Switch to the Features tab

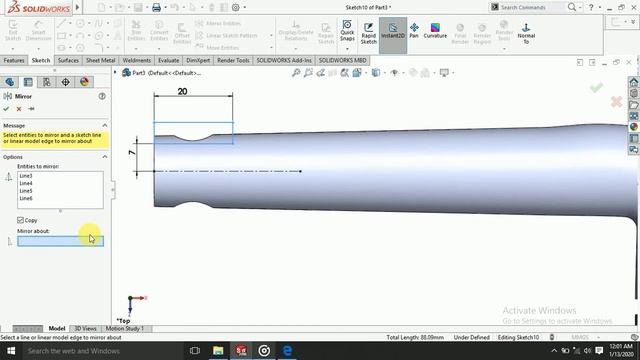pos(14,60)
